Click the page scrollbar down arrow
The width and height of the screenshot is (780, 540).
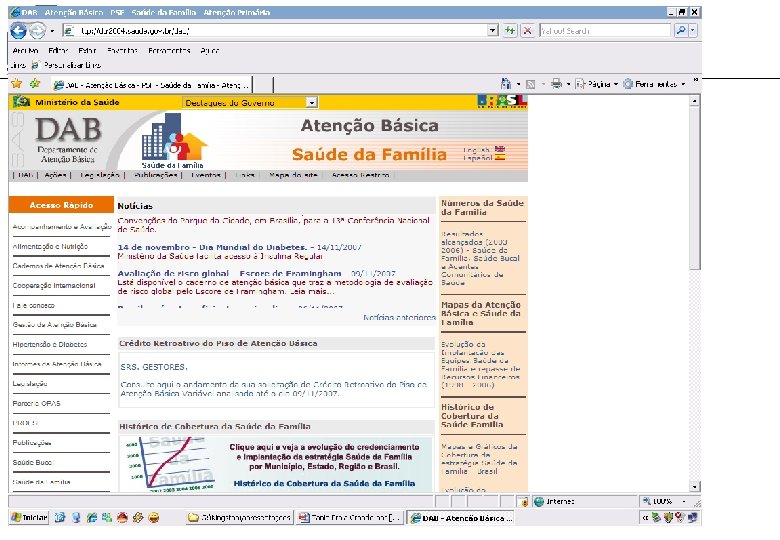point(694,486)
